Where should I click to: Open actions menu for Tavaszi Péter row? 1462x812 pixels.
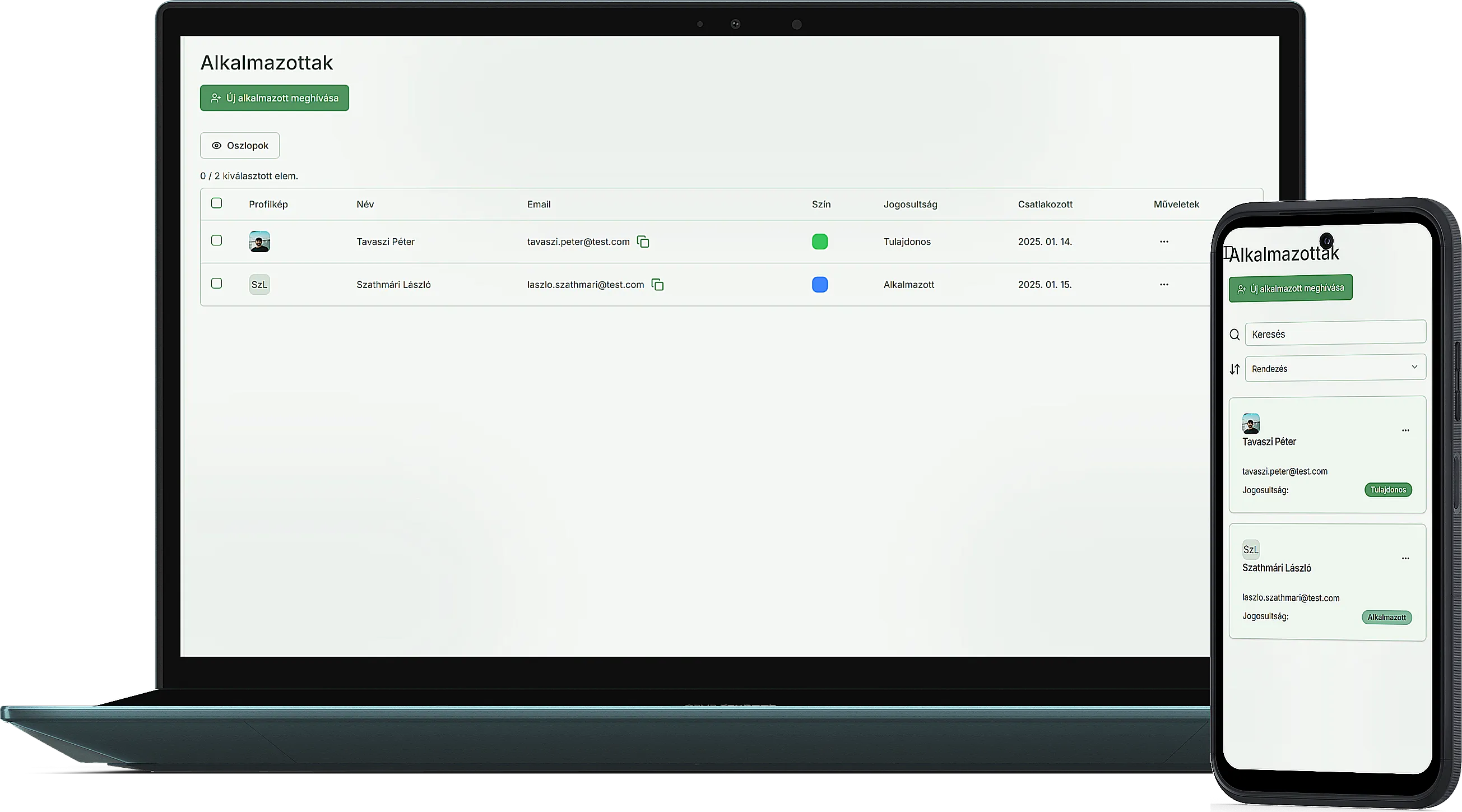pos(1163,242)
